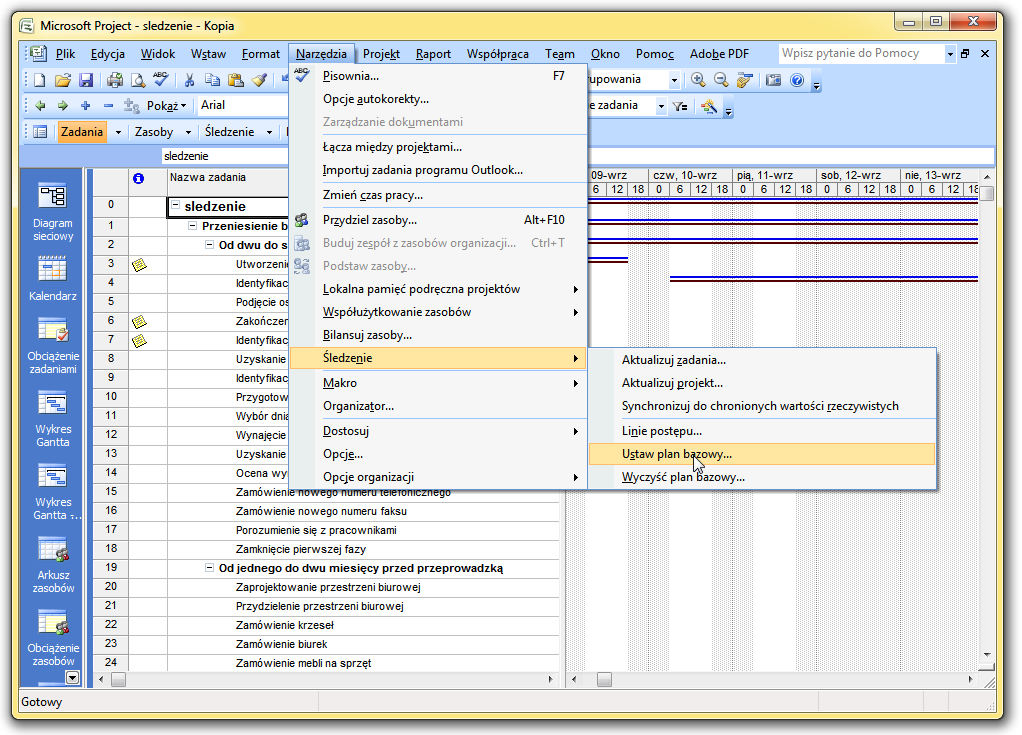Viewport: 1022px width, 735px height.
Task: Click the Outdent green left arrow
Action: [x=40, y=106]
